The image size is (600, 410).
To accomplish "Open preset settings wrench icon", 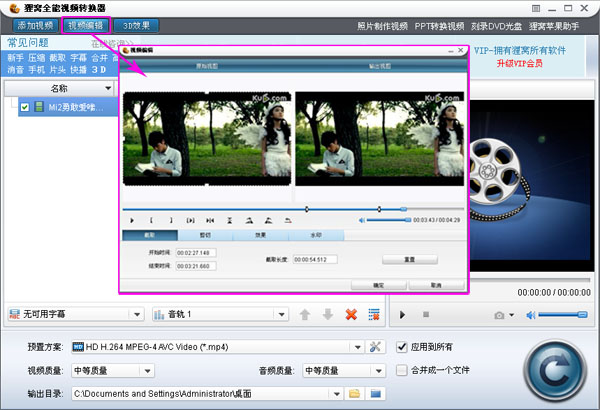I will click(376, 347).
